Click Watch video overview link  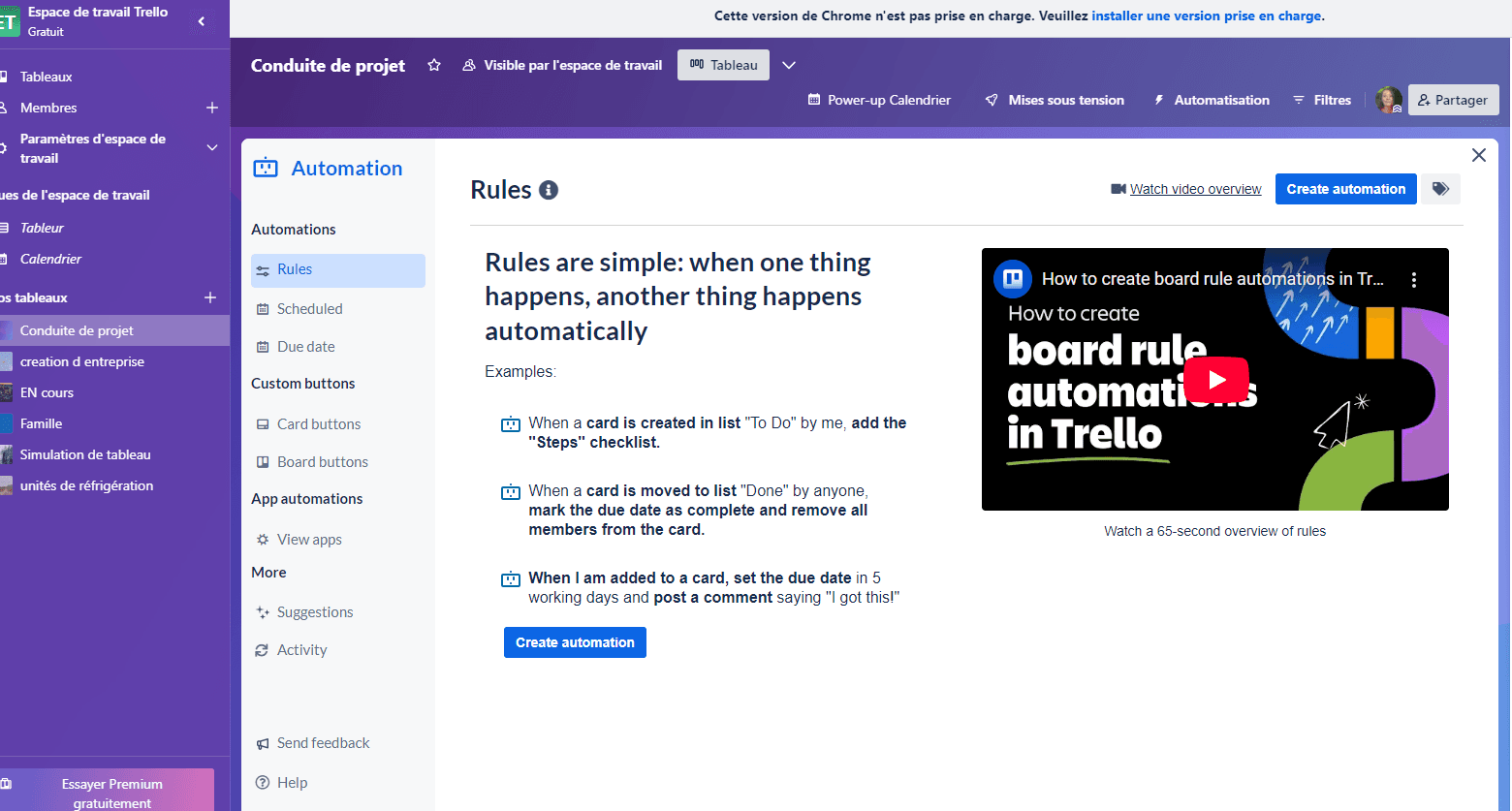pyautogui.click(x=1195, y=189)
